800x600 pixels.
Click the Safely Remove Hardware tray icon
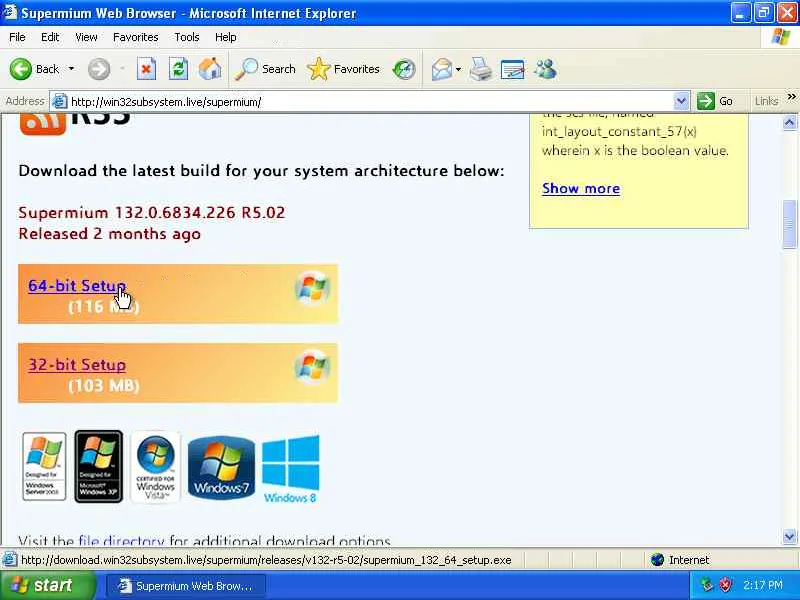point(707,585)
